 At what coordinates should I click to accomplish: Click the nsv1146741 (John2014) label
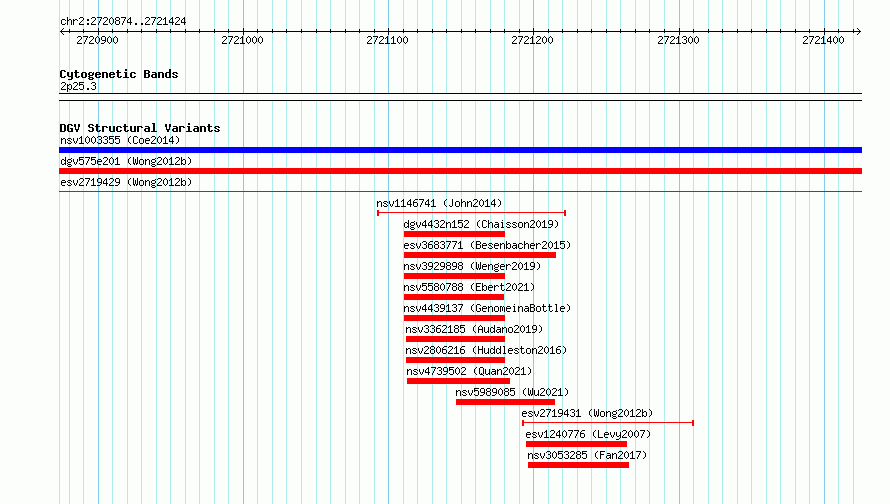point(439,203)
